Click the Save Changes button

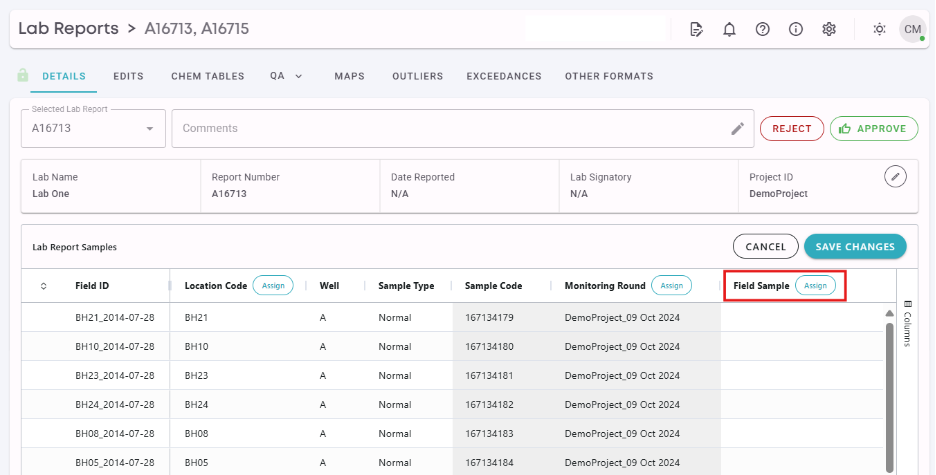coord(855,246)
